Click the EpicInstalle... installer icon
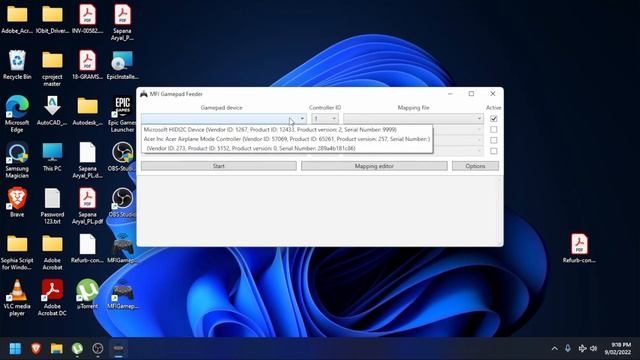The width and height of the screenshot is (640, 360). pos(122,65)
